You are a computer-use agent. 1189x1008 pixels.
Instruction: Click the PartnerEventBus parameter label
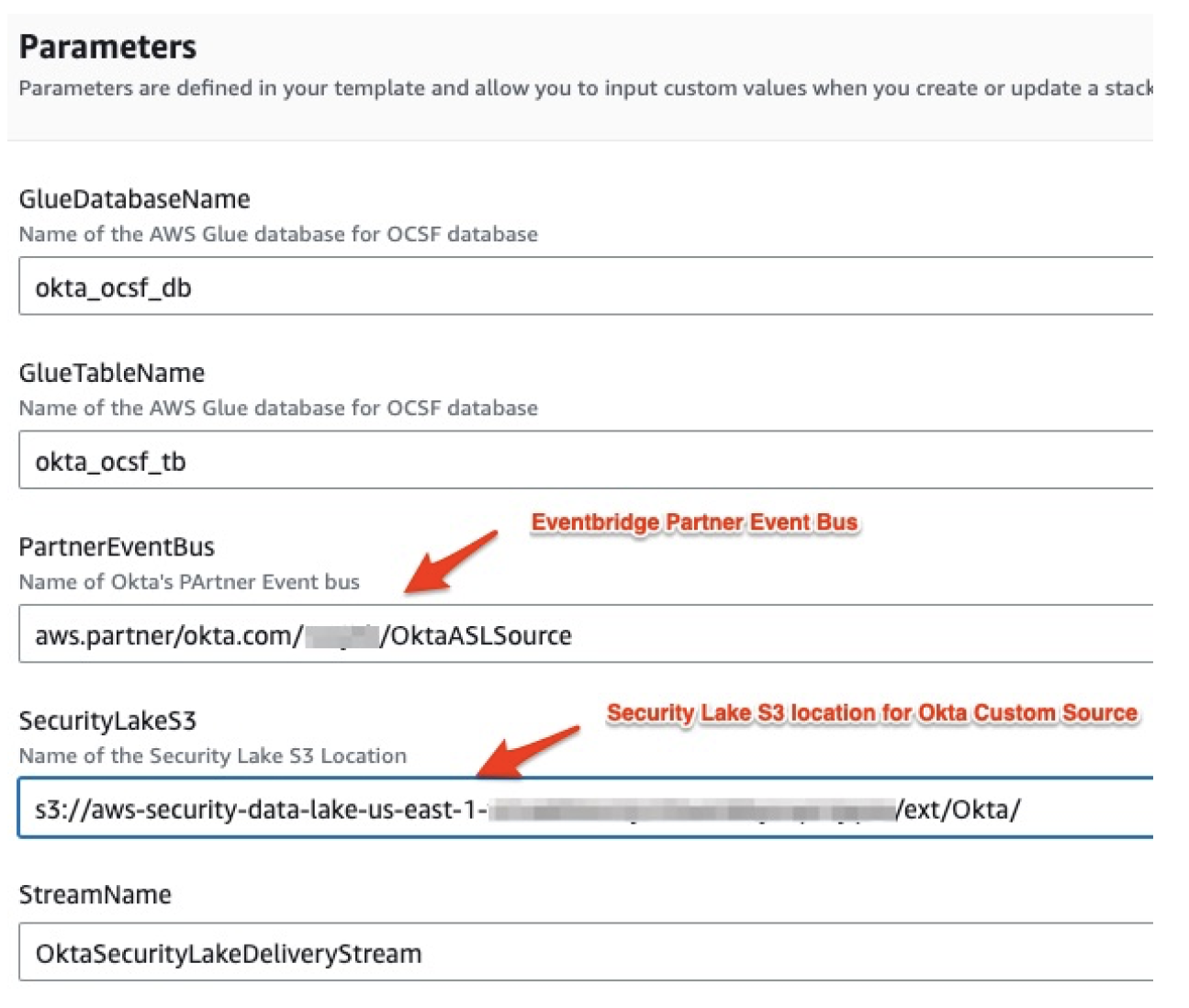[117, 547]
